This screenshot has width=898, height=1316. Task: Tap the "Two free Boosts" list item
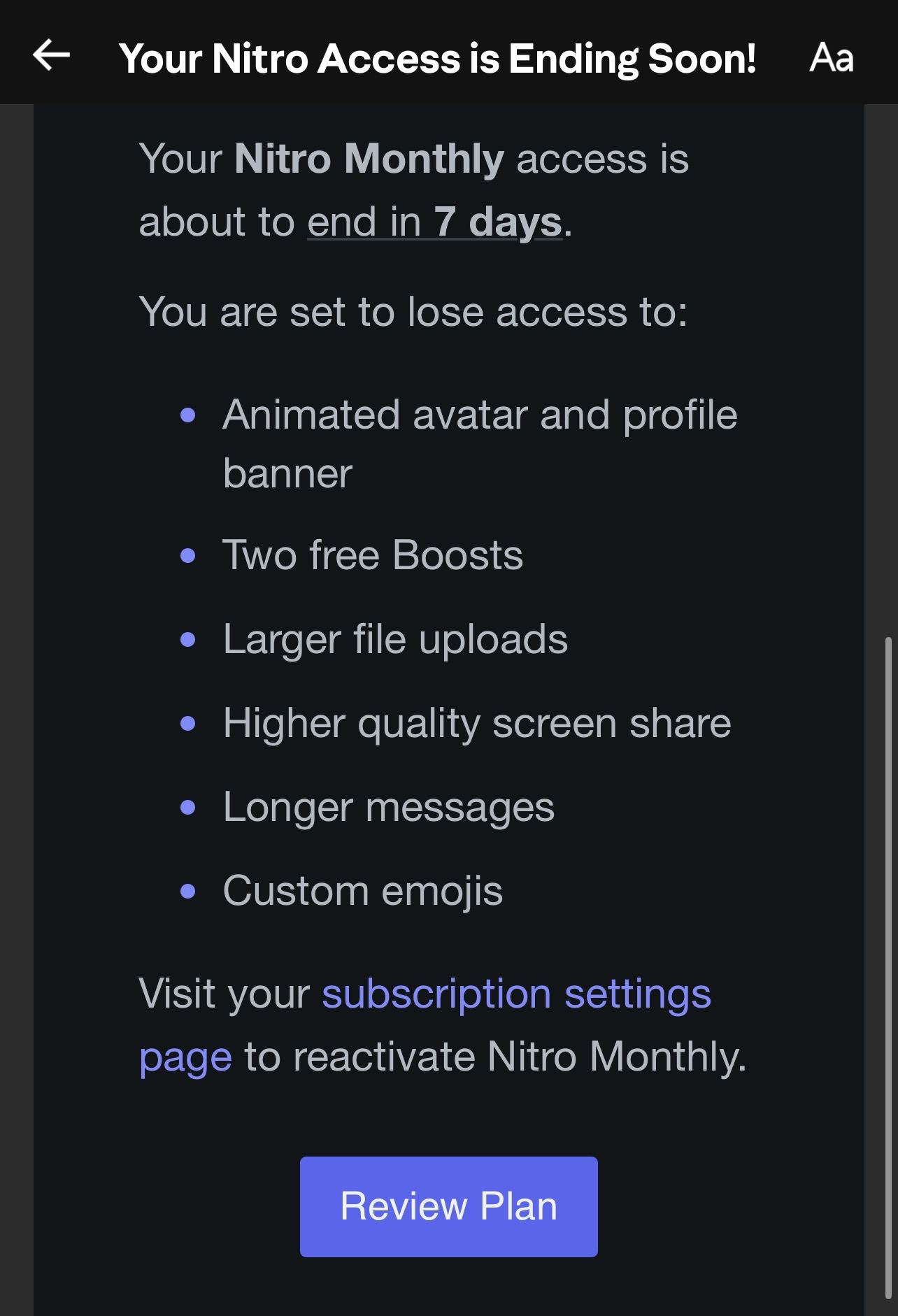tap(373, 555)
